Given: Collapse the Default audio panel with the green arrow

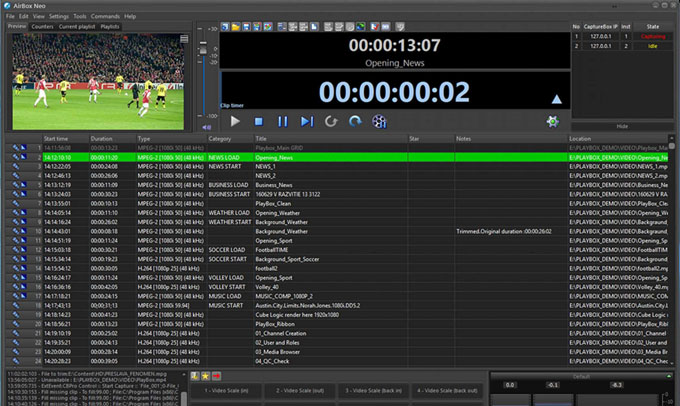Looking at the screenshot, I should 668,376.
